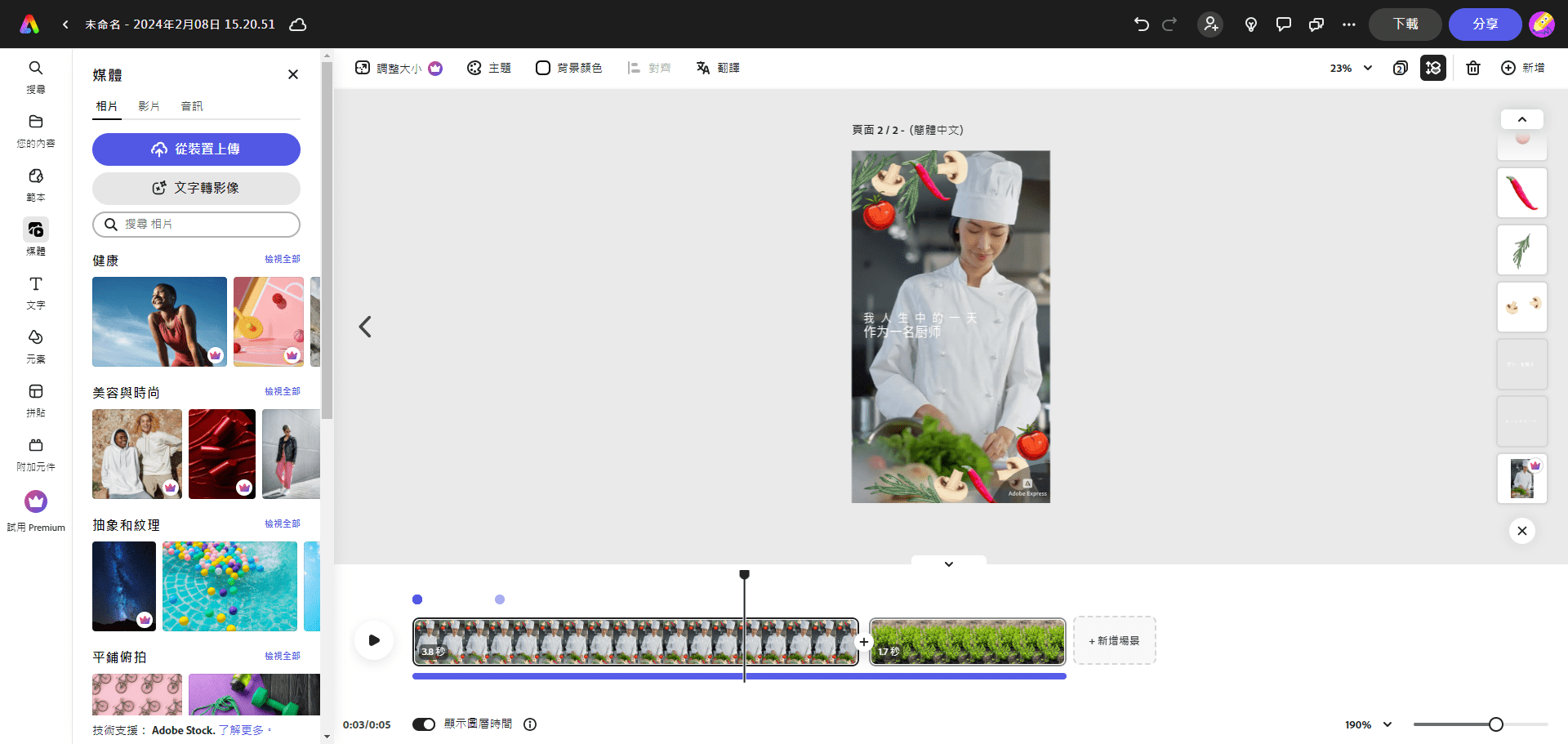Switch to the 音訊 tab
1568x744 pixels.
(x=192, y=106)
